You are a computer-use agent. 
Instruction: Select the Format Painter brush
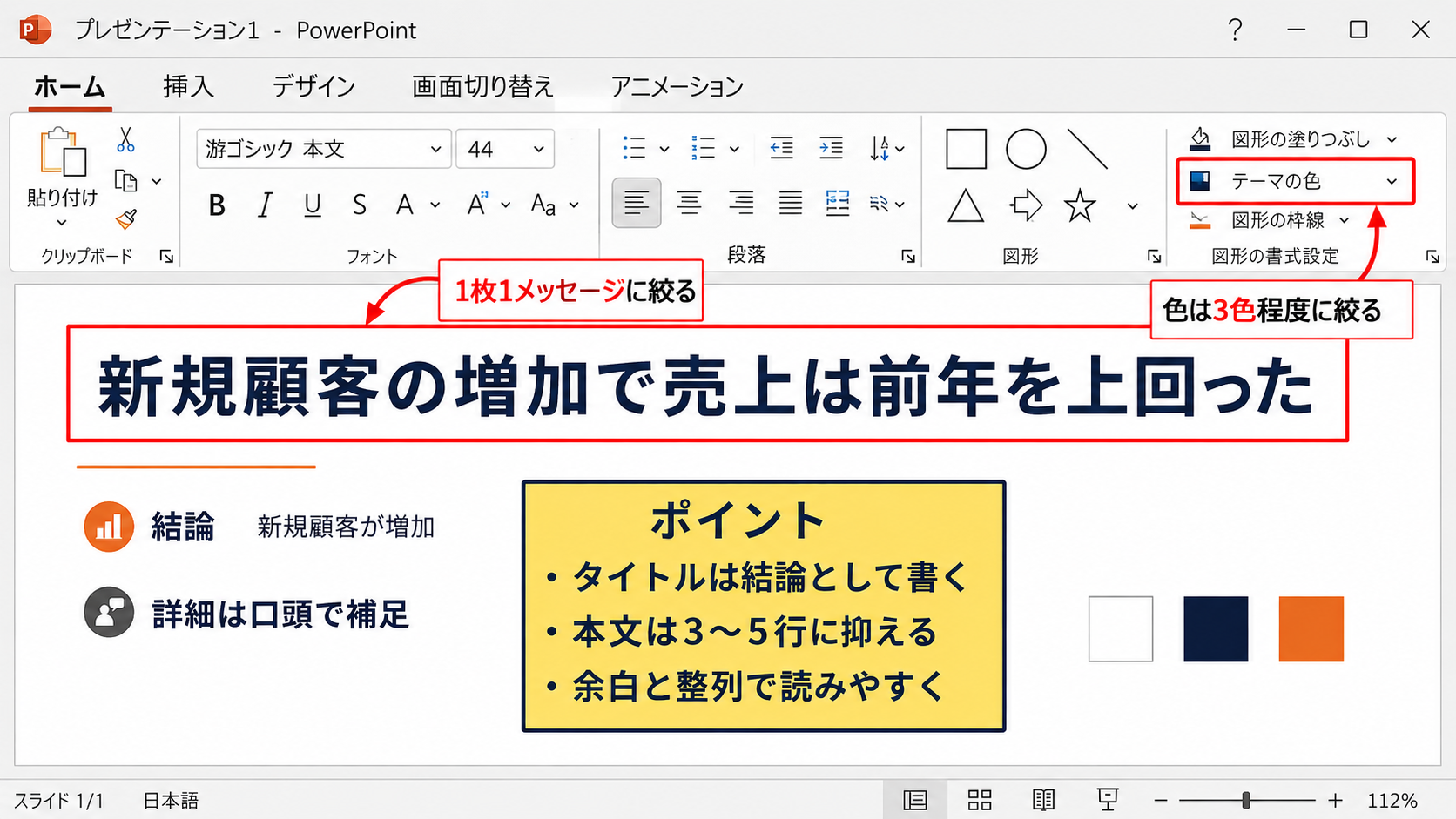(x=126, y=218)
